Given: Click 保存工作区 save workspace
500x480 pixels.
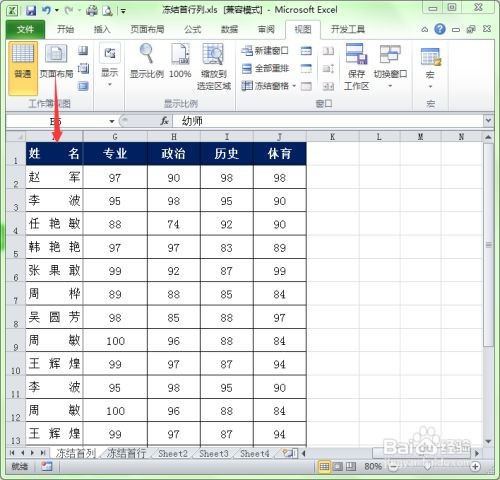Looking at the screenshot, I should [356, 67].
